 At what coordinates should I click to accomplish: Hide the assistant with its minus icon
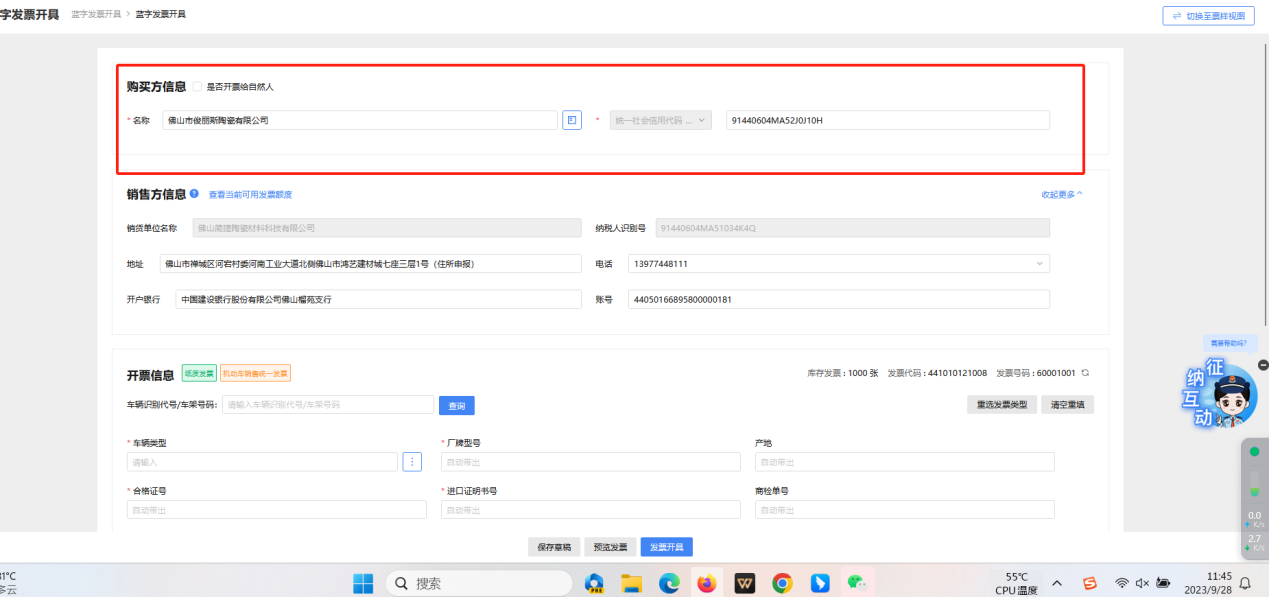point(1263,365)
